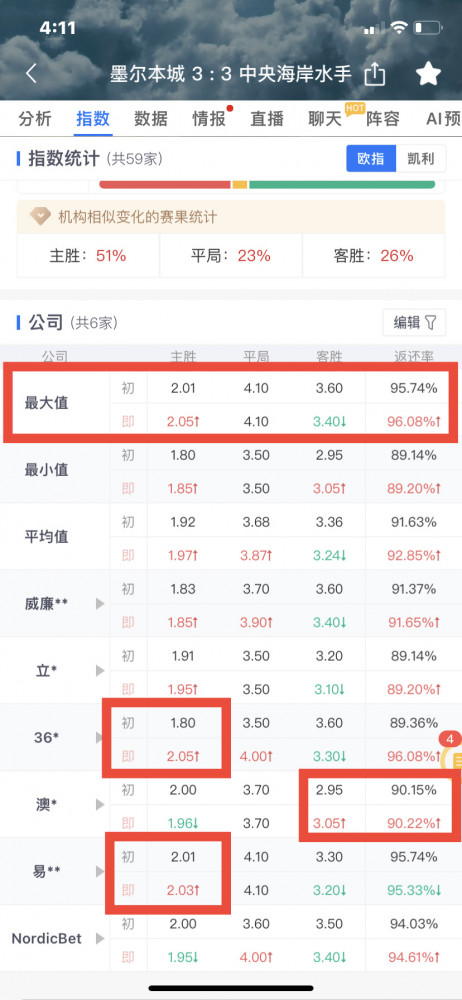Viewport: 462px width, 1000px height.
Task: Open the 数据 tab
Action: 151,119
